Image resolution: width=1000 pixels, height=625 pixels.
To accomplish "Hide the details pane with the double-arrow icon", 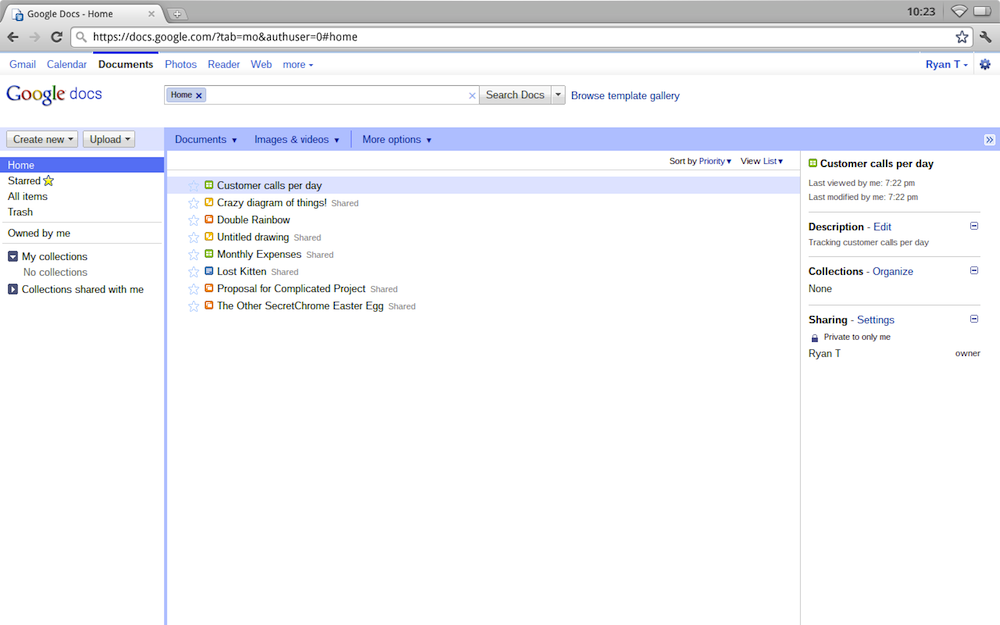I will tap(989, 140).
